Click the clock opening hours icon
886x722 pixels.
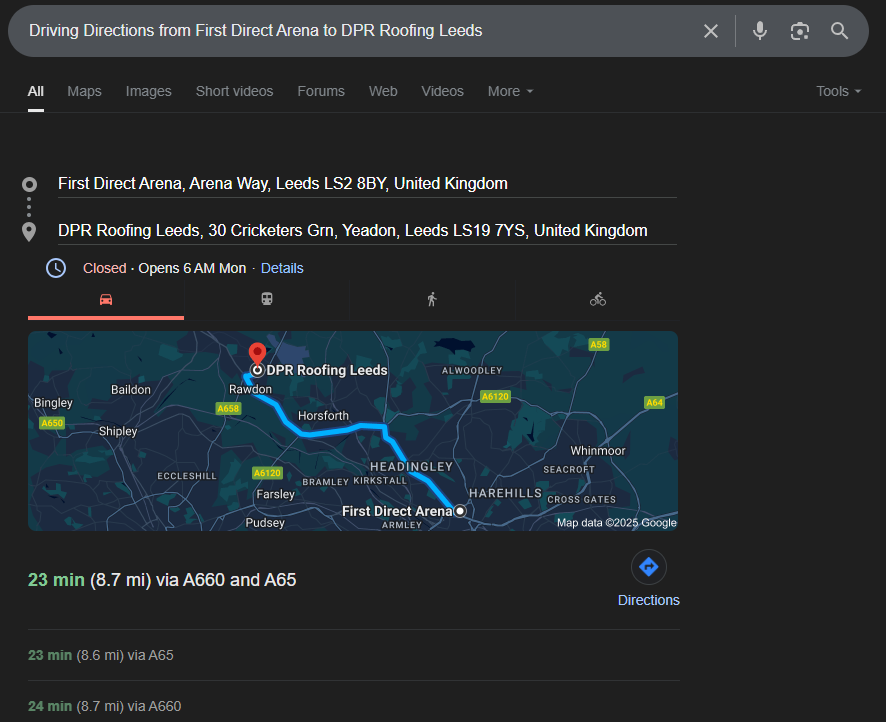(x=56, y=268)
